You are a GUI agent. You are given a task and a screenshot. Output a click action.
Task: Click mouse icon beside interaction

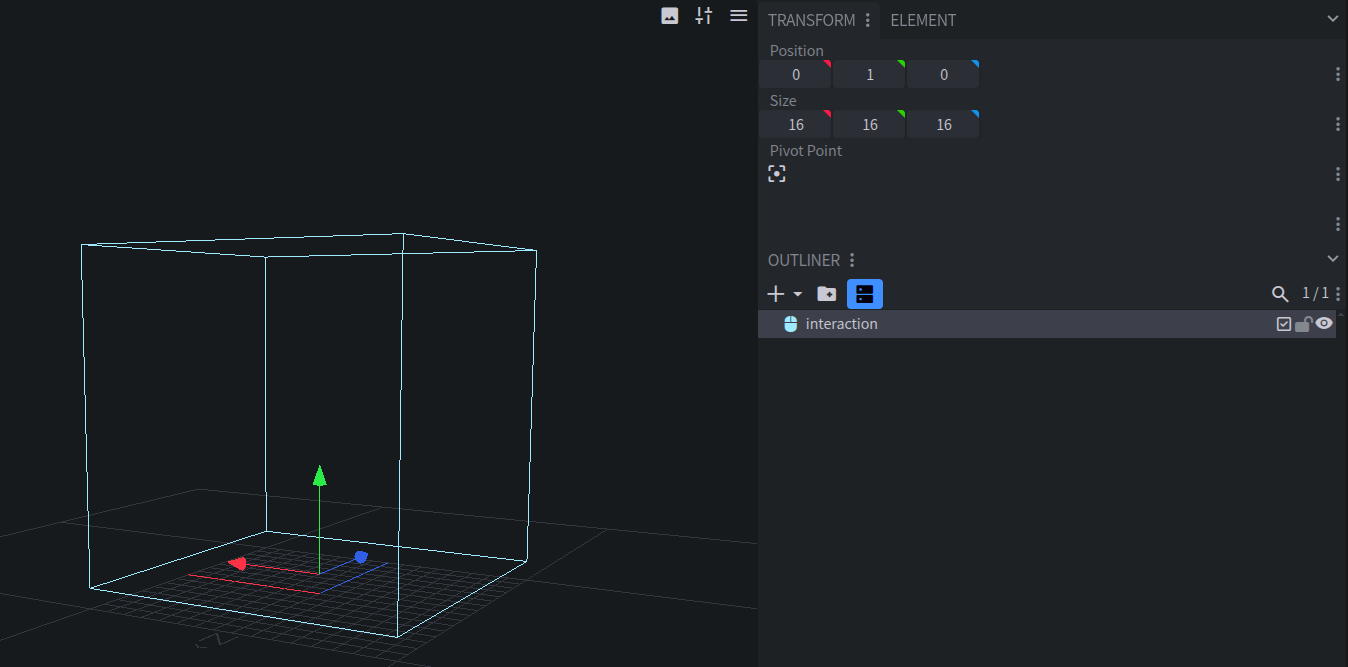790,324
